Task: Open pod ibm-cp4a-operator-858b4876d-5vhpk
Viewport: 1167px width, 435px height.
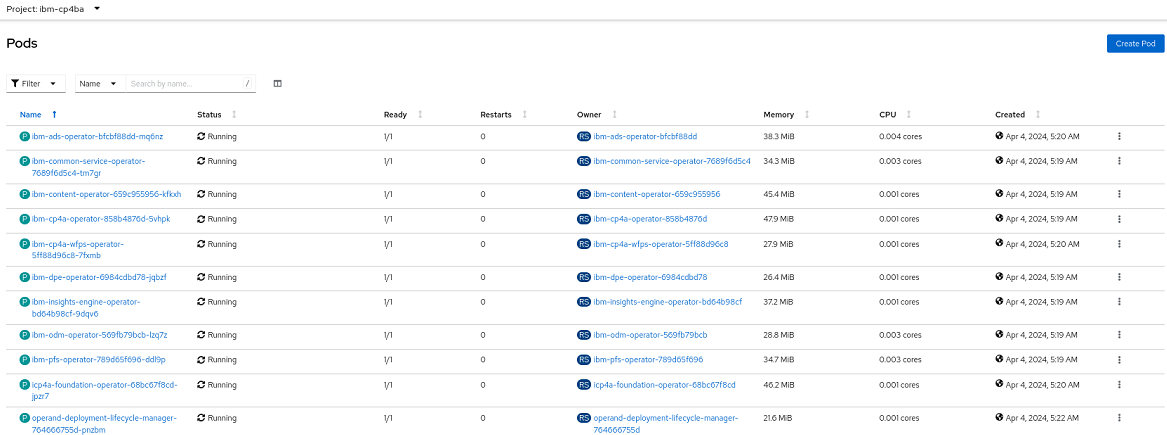Action: point(101,219)
